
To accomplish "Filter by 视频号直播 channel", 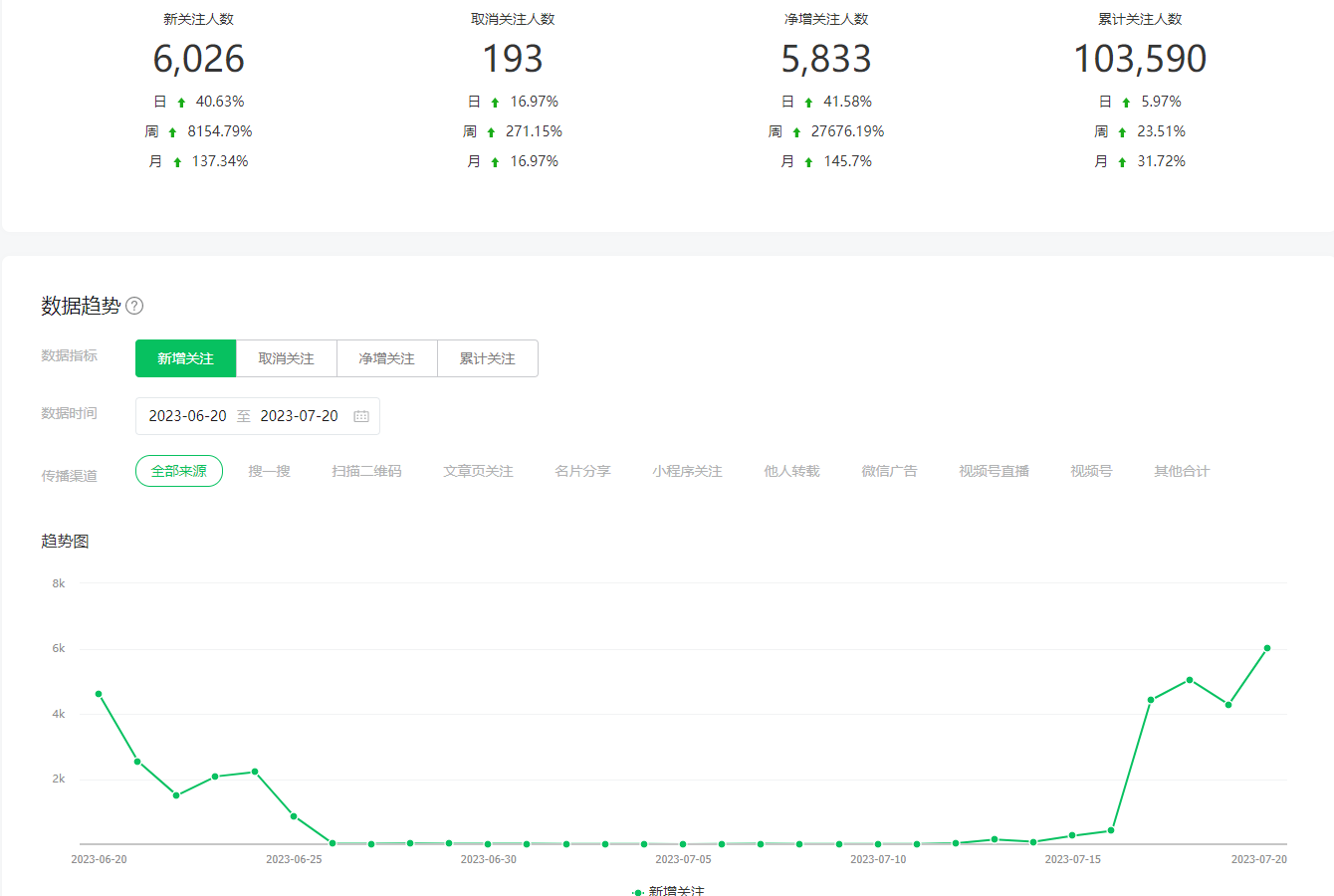I will pos(994,471).
